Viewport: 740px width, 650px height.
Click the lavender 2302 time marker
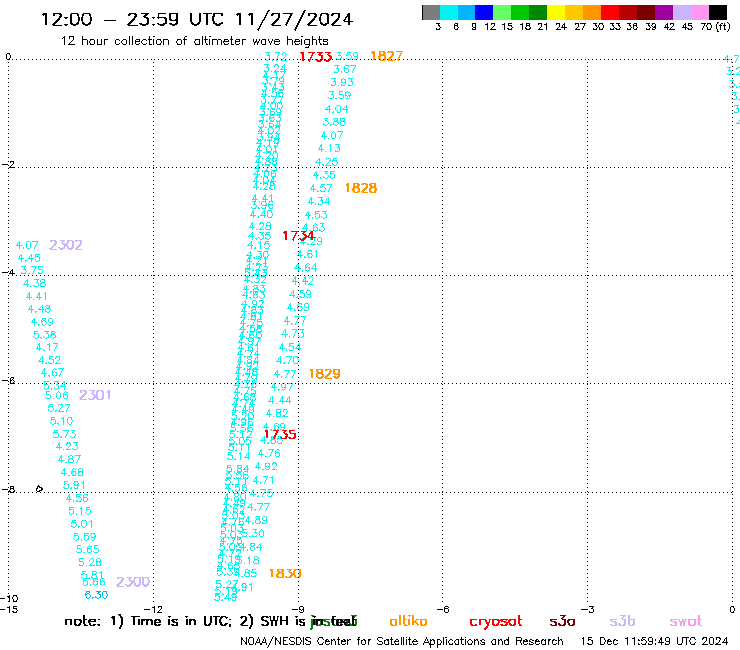pyautogui.click(x=66, y=245)
